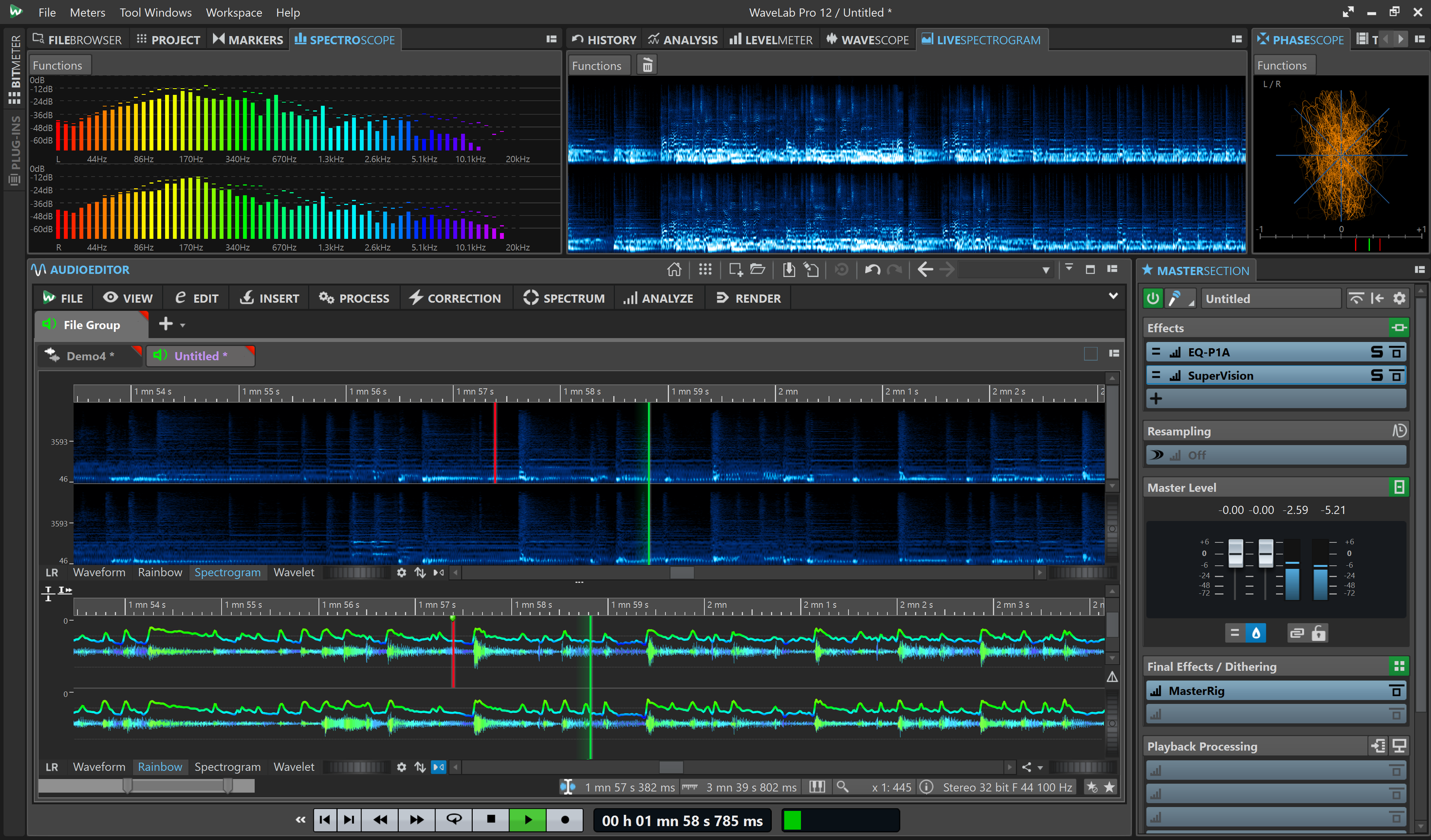Screen dimensions: 1431x840
Task: Click the Home icon in the AudioEditor toolbar
Action: click(x=674, y=270)
